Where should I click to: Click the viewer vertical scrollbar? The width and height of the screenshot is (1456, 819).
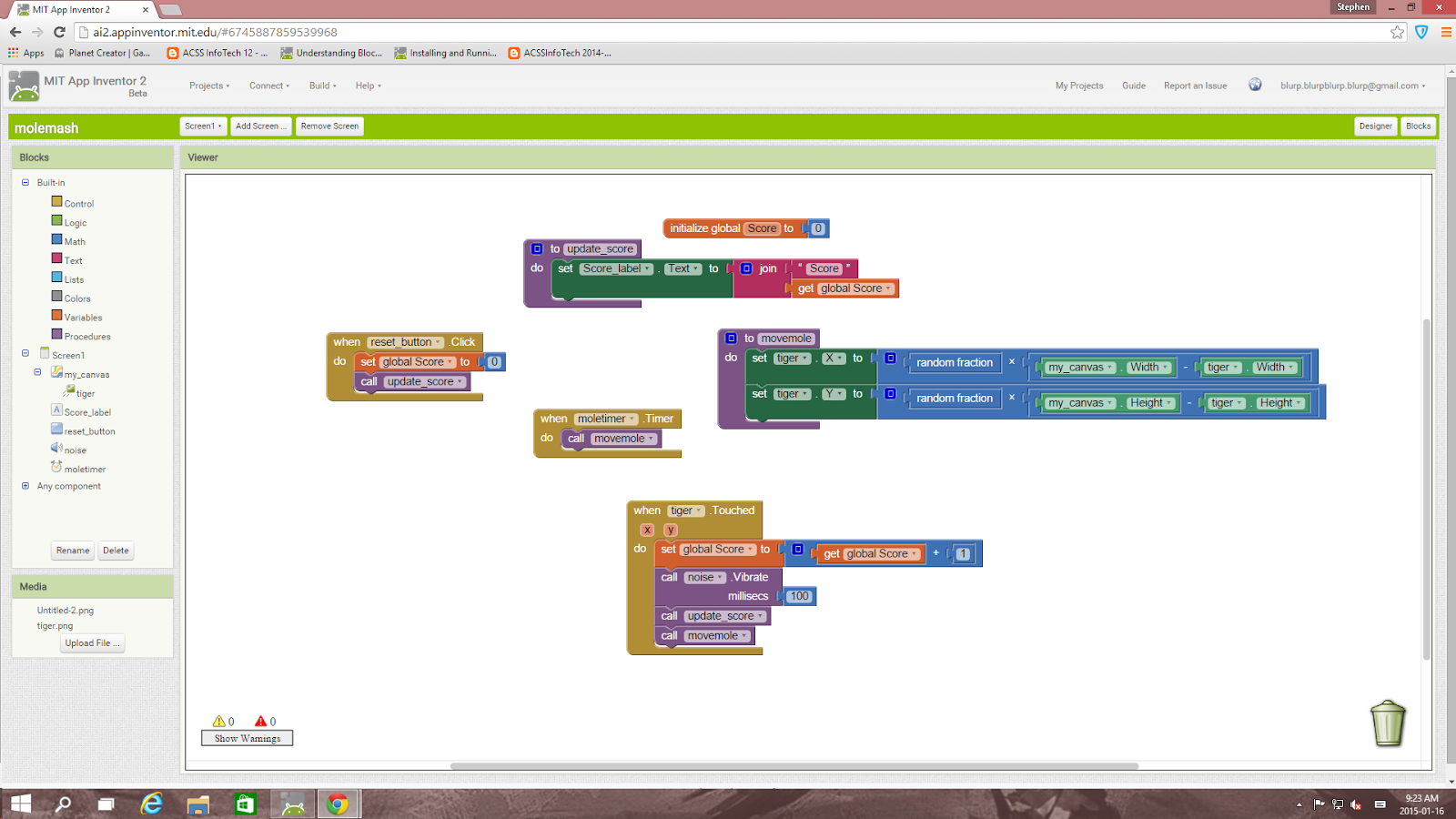coord(1426,490)
